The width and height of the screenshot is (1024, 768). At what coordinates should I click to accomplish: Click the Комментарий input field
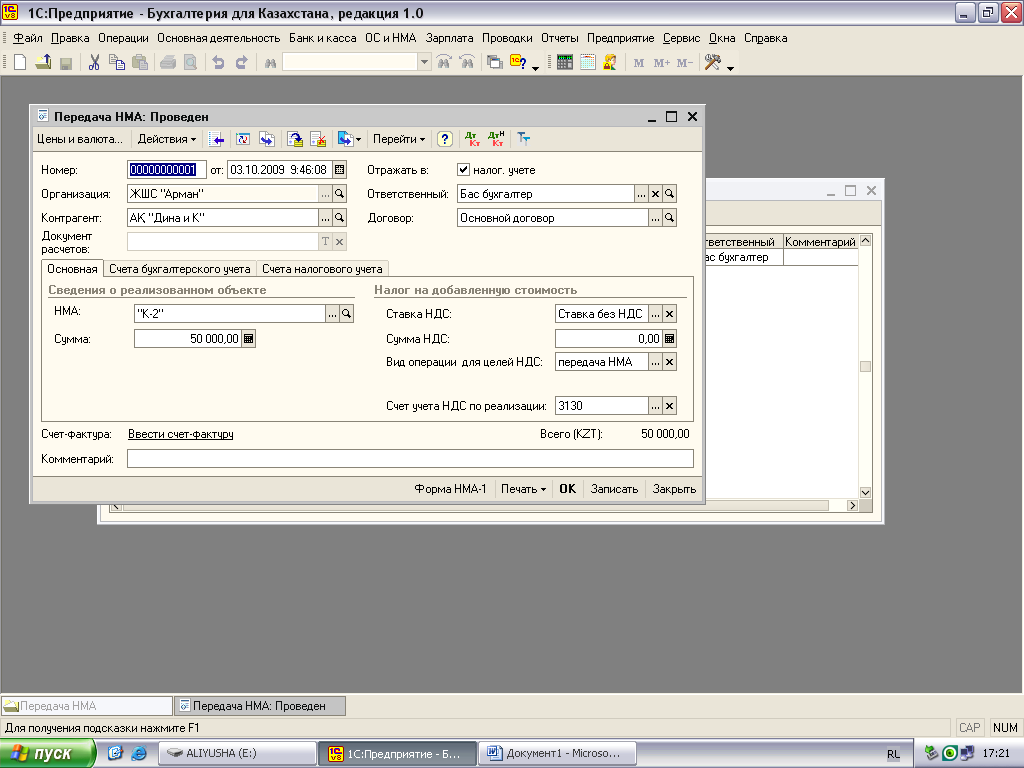click(x=410, y=459)
